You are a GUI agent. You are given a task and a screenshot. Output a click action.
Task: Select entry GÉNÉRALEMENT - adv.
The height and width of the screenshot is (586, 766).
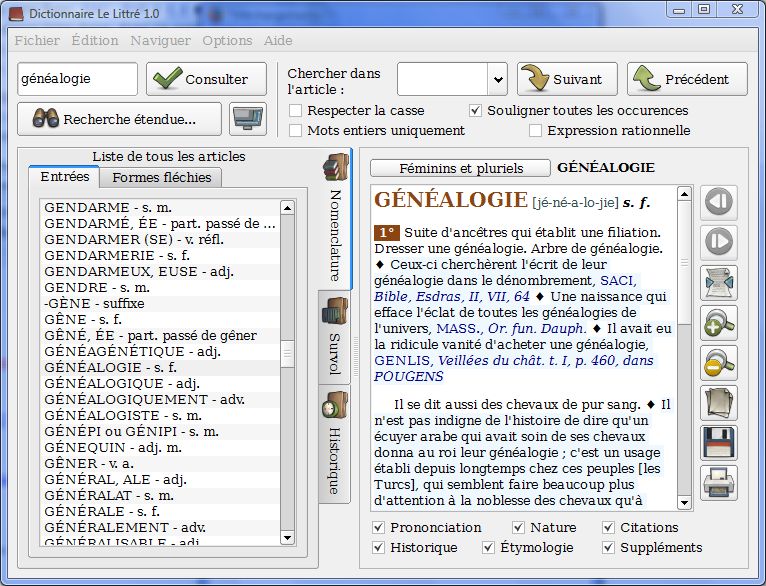click(161, 528)
